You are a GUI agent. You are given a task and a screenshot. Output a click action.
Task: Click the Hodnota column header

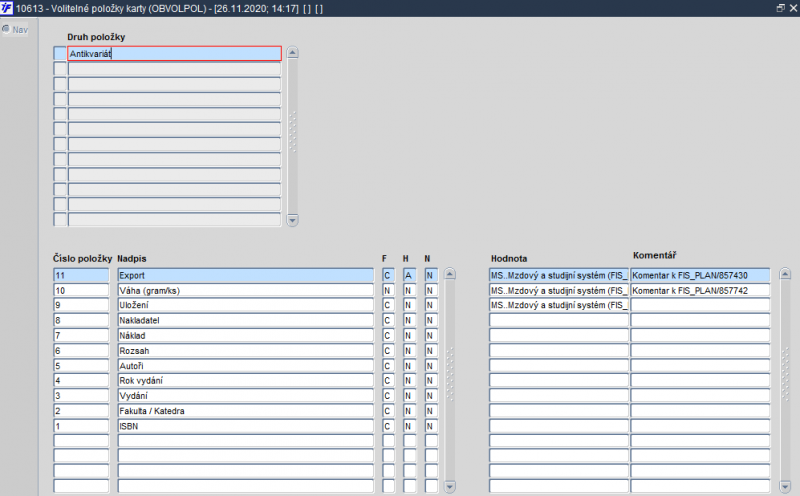pyautogui.click(x=509, y=258)
